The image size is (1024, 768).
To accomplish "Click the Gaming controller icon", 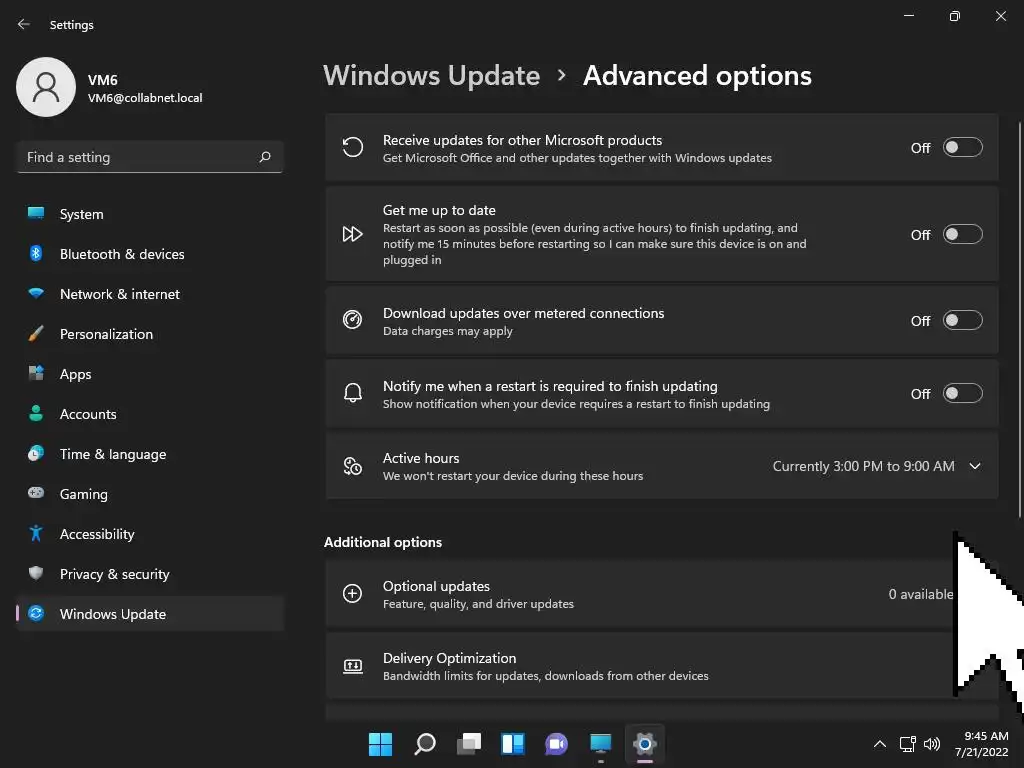I will [x=36, y=493].
